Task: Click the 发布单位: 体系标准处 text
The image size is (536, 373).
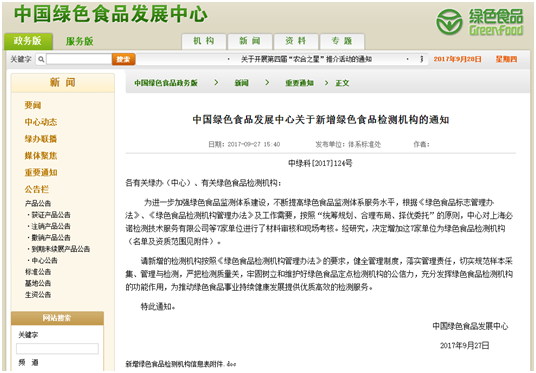Action: 348,144
